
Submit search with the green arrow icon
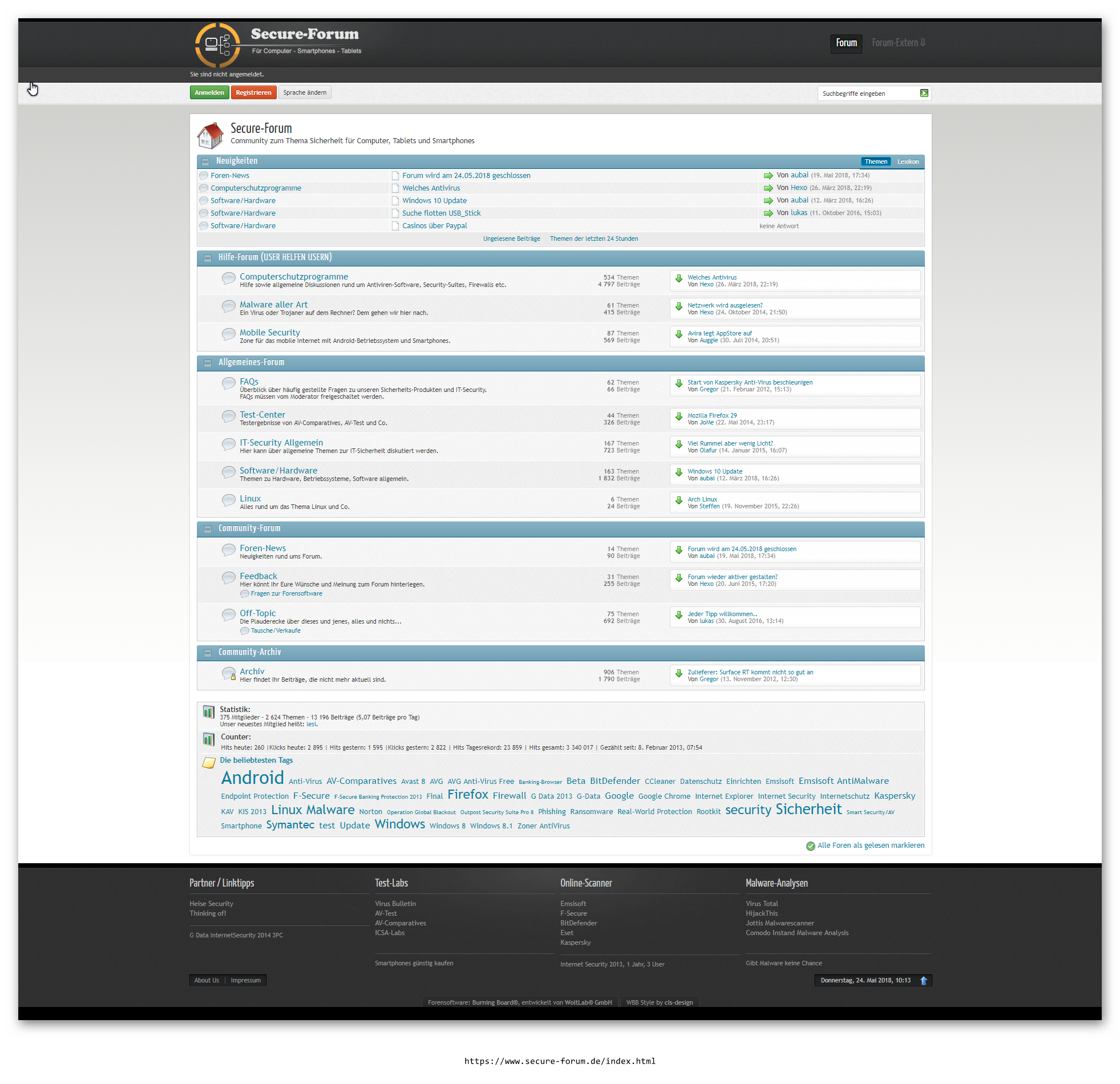pyautogui.click(x=924, y=93)
